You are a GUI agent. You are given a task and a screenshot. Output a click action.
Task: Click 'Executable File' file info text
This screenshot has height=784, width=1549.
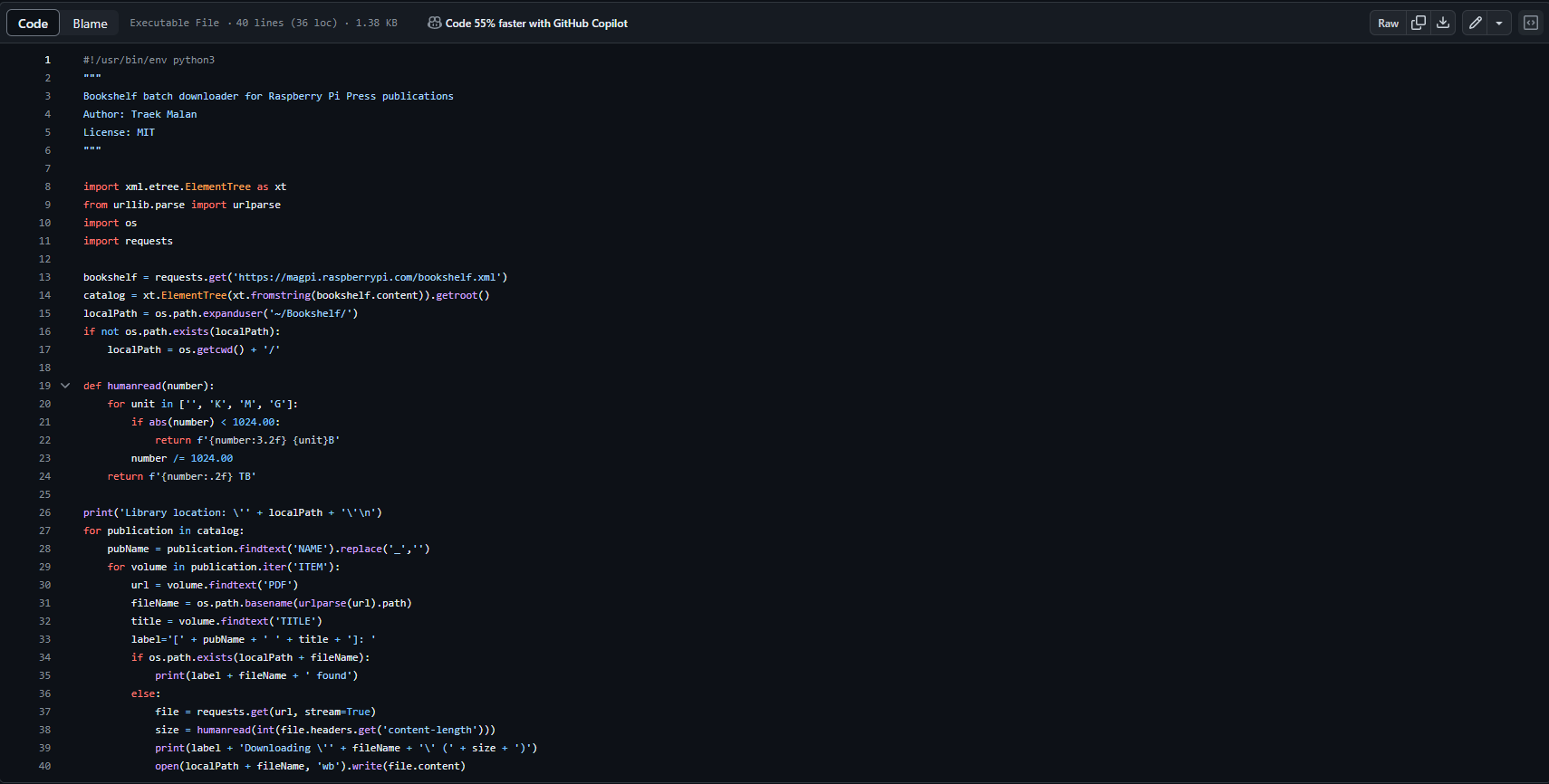tap(174, 24)
